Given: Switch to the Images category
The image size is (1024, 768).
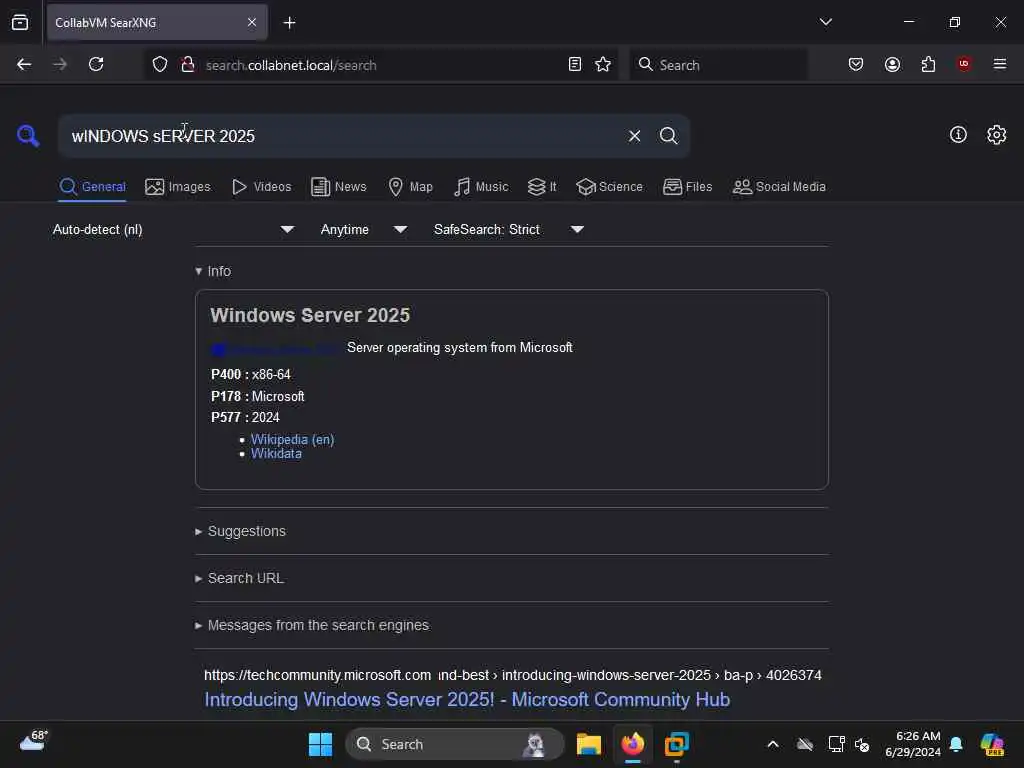Looking at the screenshot, I should pos(178,187).
